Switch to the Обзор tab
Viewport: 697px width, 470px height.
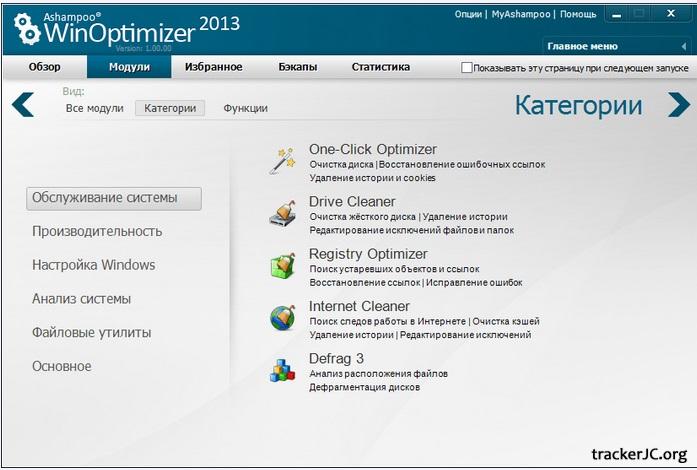point(44,67)
